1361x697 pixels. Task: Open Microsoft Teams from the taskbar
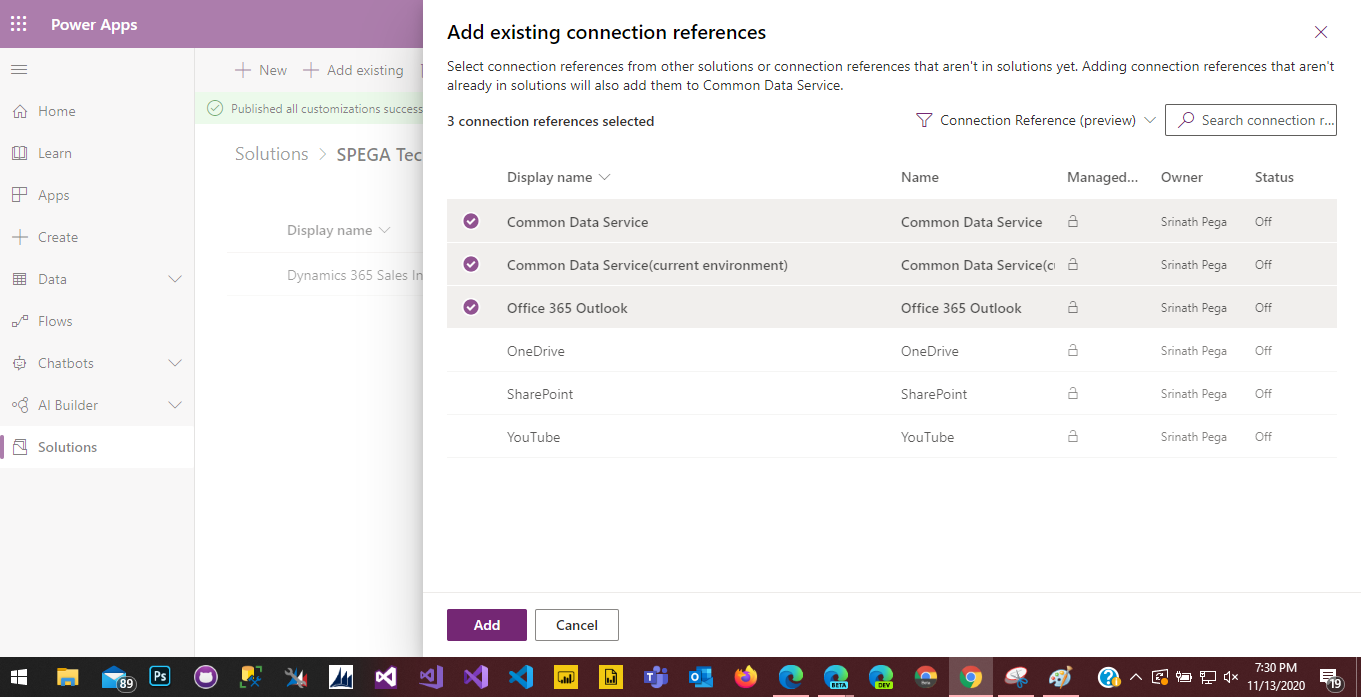click(655, 677)
